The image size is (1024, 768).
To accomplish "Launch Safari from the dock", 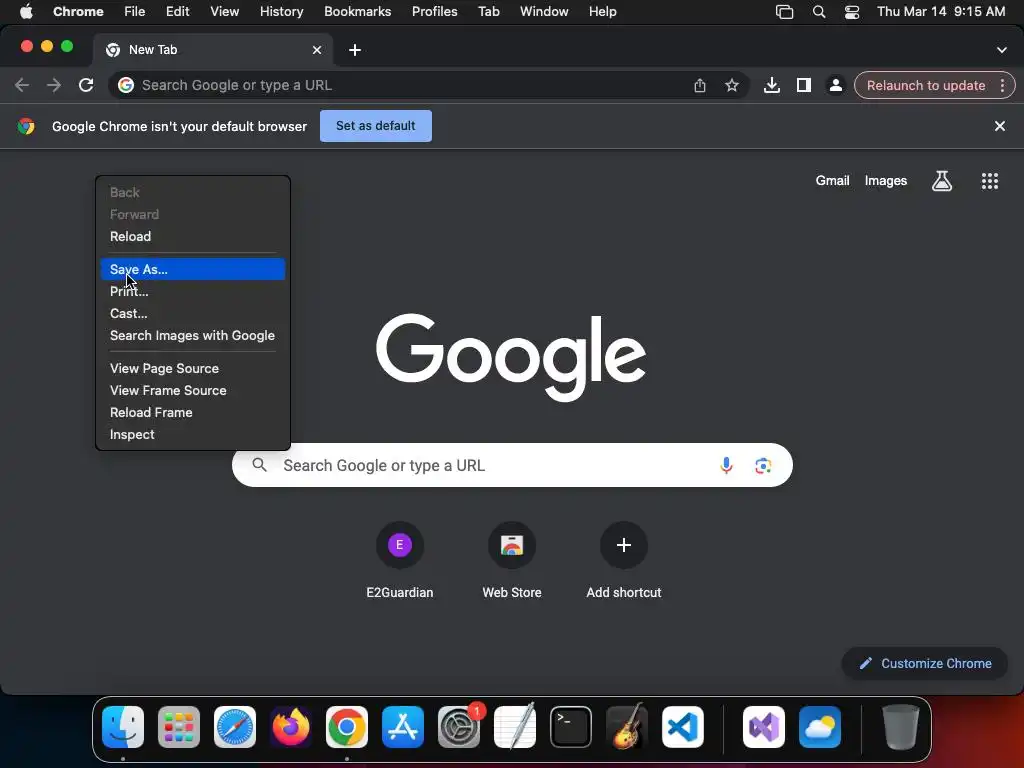I will pos(234,727).
